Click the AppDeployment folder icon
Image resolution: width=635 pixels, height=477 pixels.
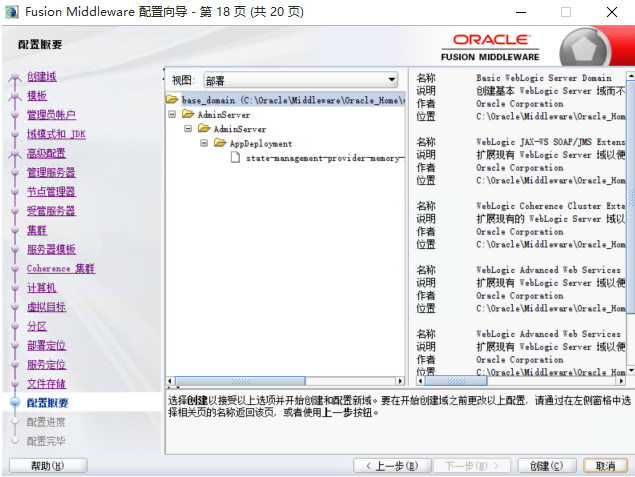click(220, 143)
